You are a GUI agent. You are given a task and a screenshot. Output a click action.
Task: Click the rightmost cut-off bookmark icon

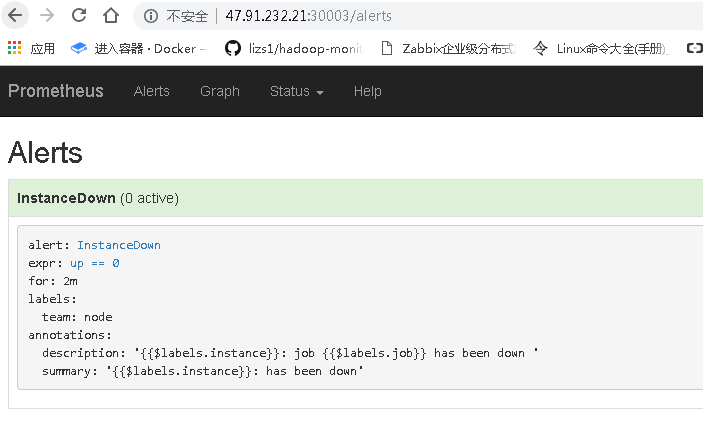[x=694, y=48]
